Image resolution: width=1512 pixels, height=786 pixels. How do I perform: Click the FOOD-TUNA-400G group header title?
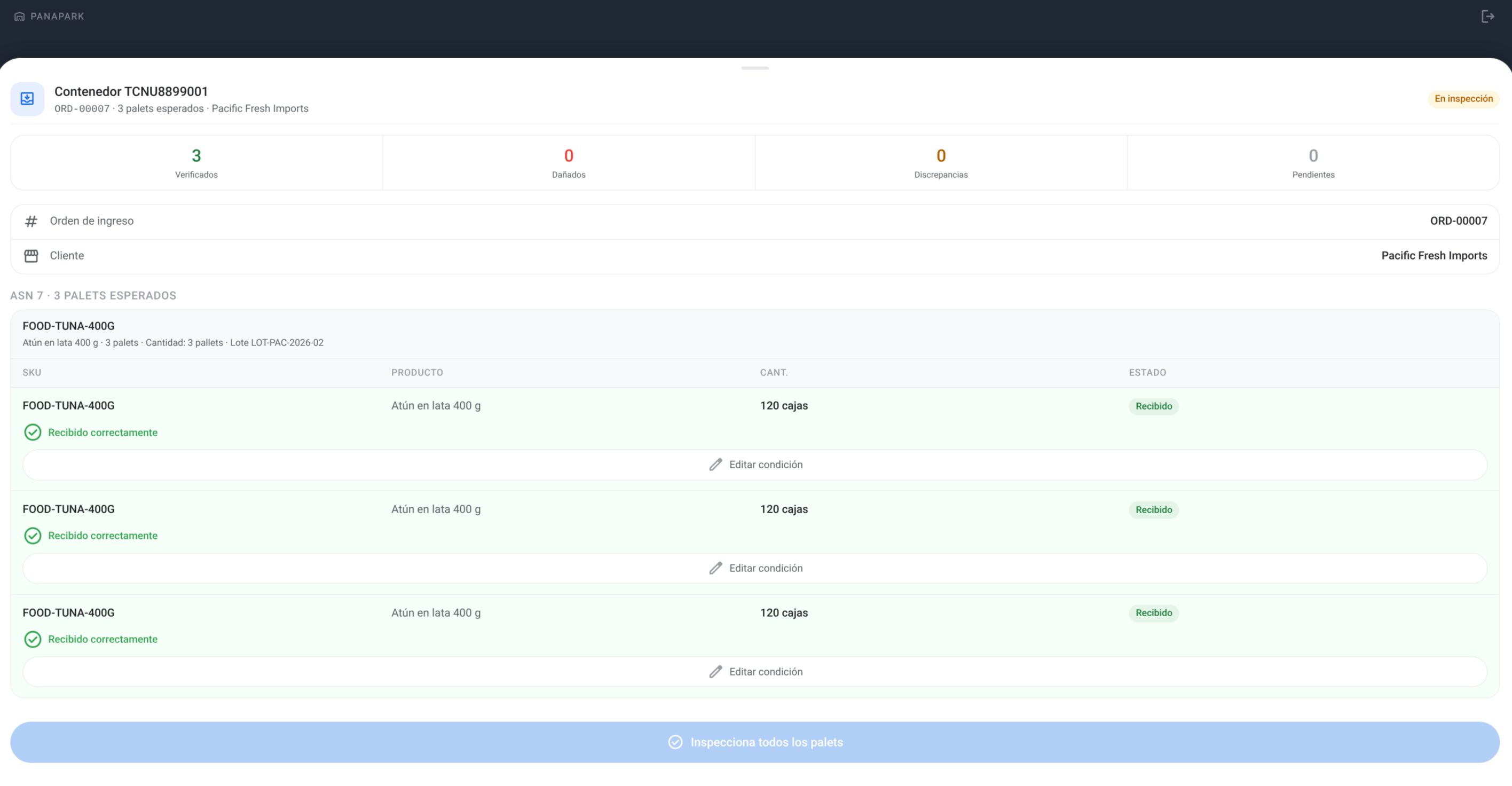coord(69,326)
